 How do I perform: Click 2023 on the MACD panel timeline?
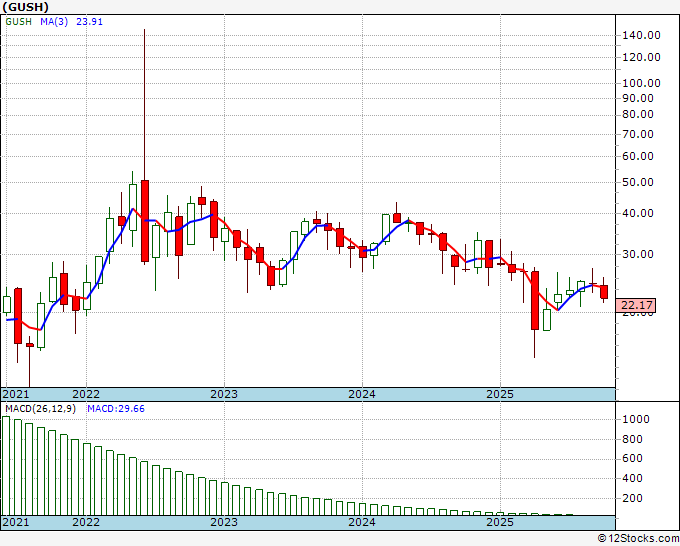click(x=224, y=522)
